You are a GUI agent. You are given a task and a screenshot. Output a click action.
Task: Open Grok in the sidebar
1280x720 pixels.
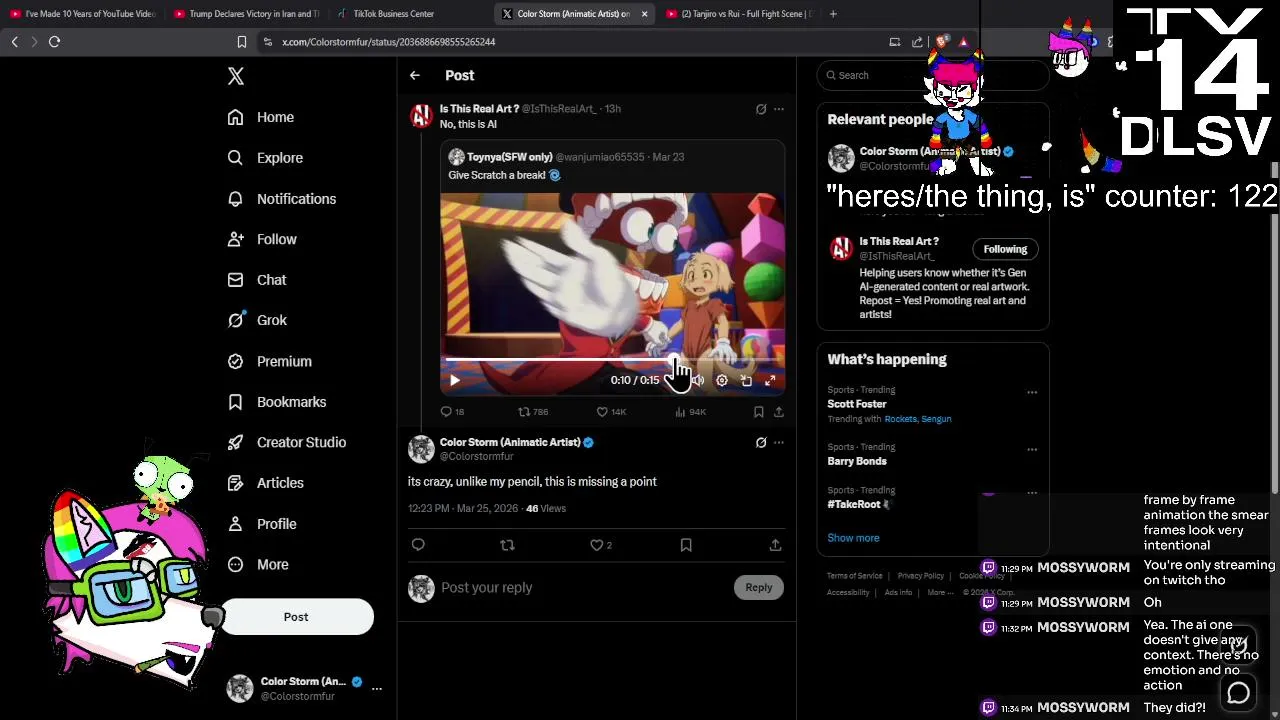(257, 320)
